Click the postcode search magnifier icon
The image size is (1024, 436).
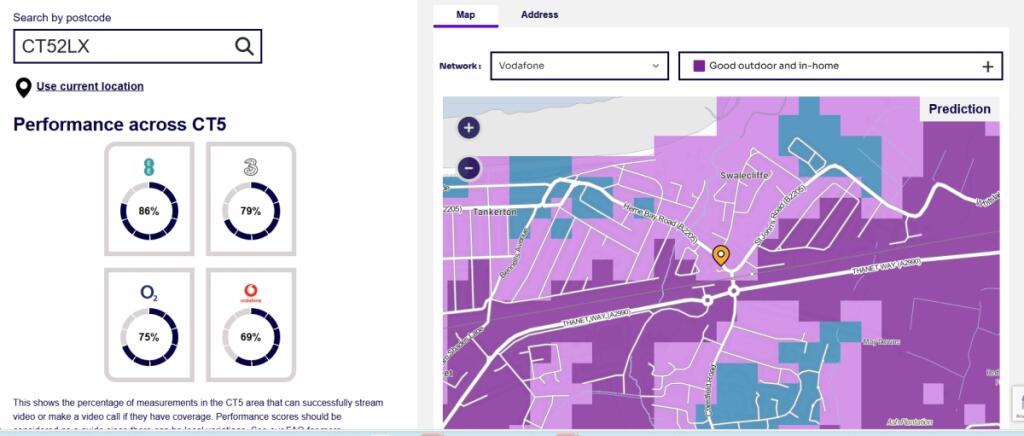244,46
